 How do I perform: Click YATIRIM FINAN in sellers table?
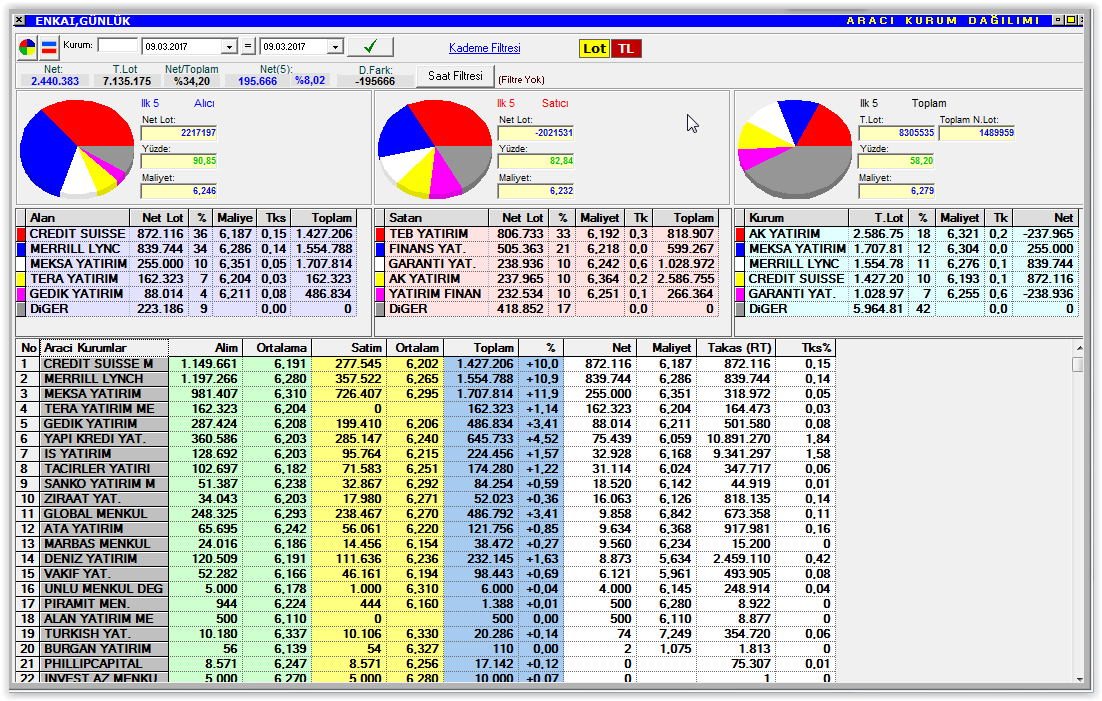pyautogui.click(x=435, y=294)
